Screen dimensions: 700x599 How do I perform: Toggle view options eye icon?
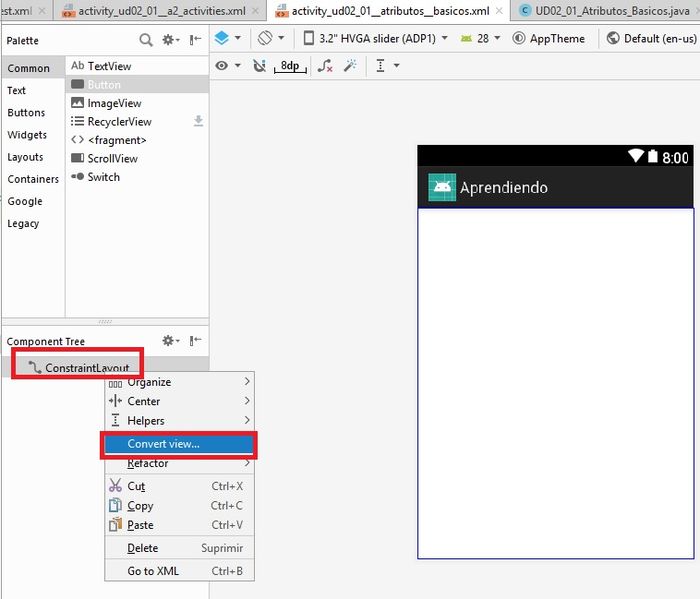[x=221, y=66]
